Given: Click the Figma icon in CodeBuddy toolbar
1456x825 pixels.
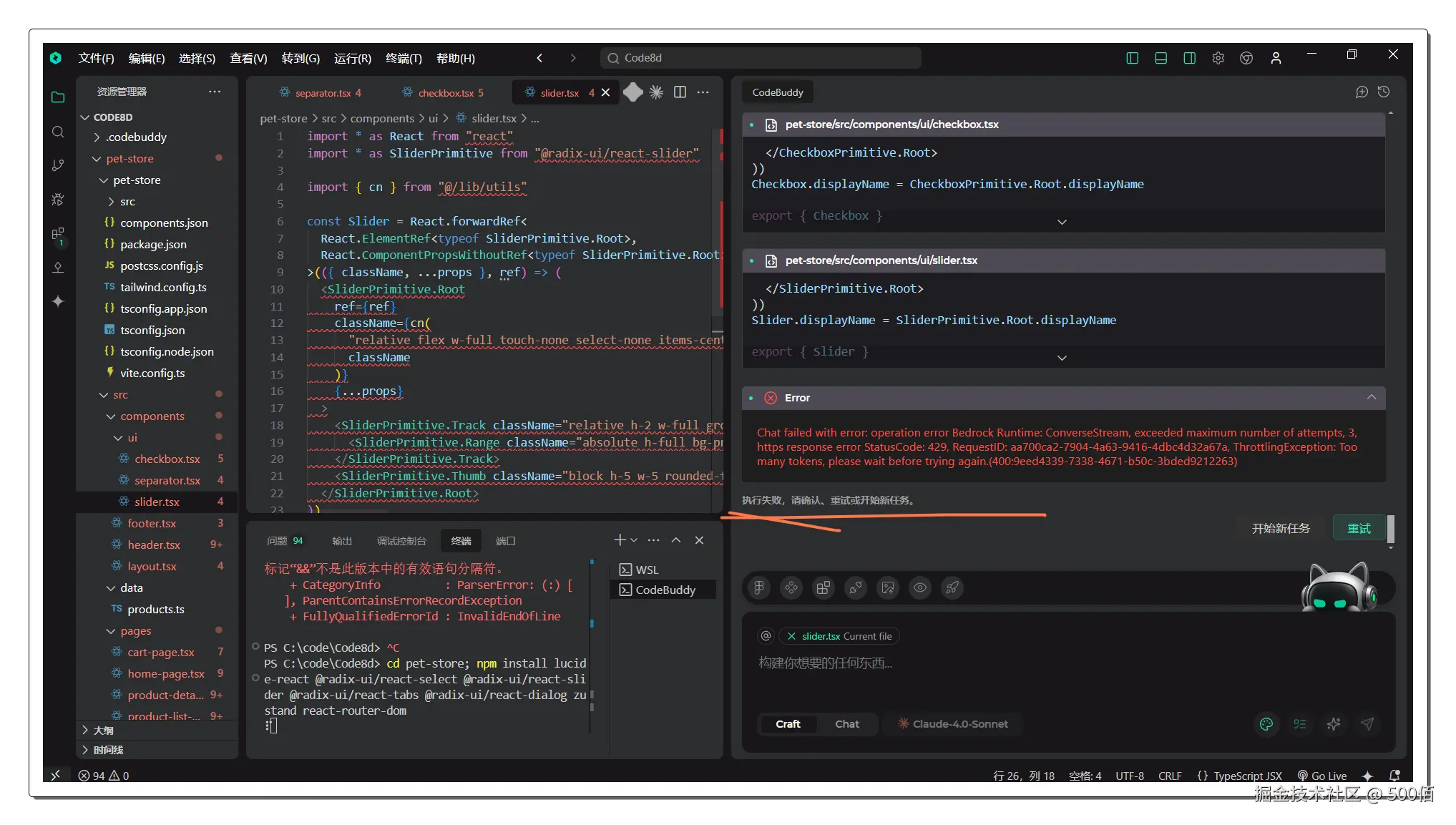Looking at the screenshot, I should point(759,587).
